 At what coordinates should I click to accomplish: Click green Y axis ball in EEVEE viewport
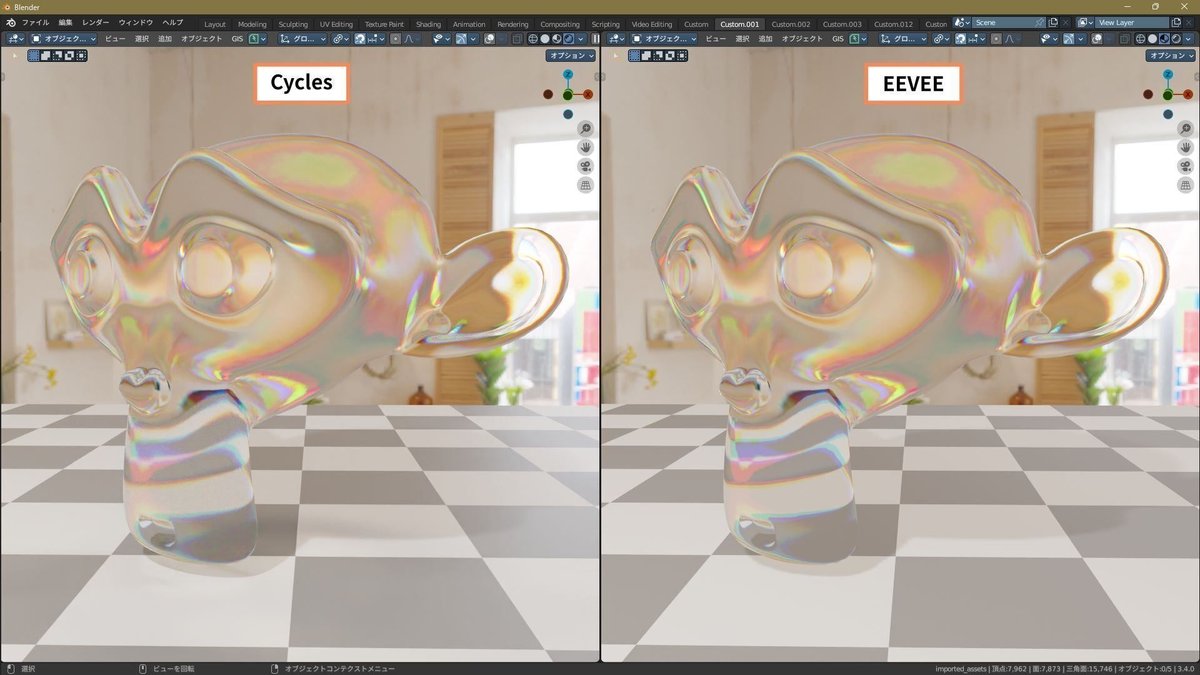click(x=1167, y=94)
